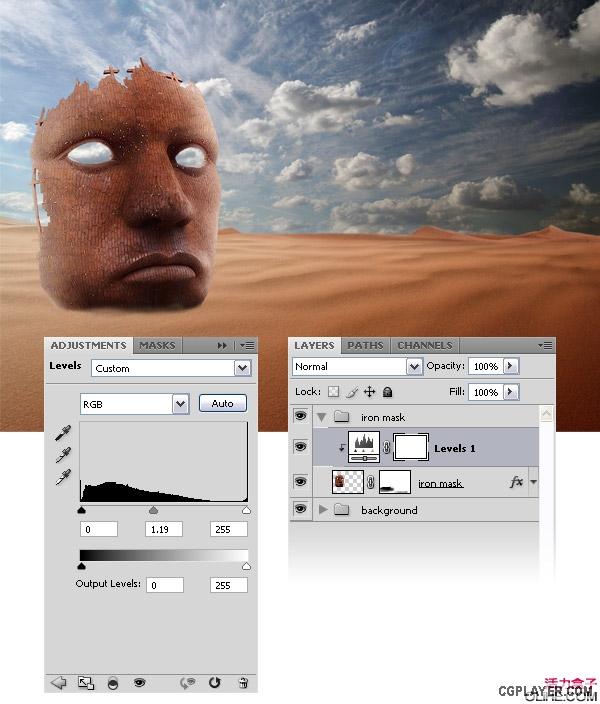The width and height of the screenshot is (600, 704).
Task: Delete this adjustment layer trash icon
Action: [243, 683]
